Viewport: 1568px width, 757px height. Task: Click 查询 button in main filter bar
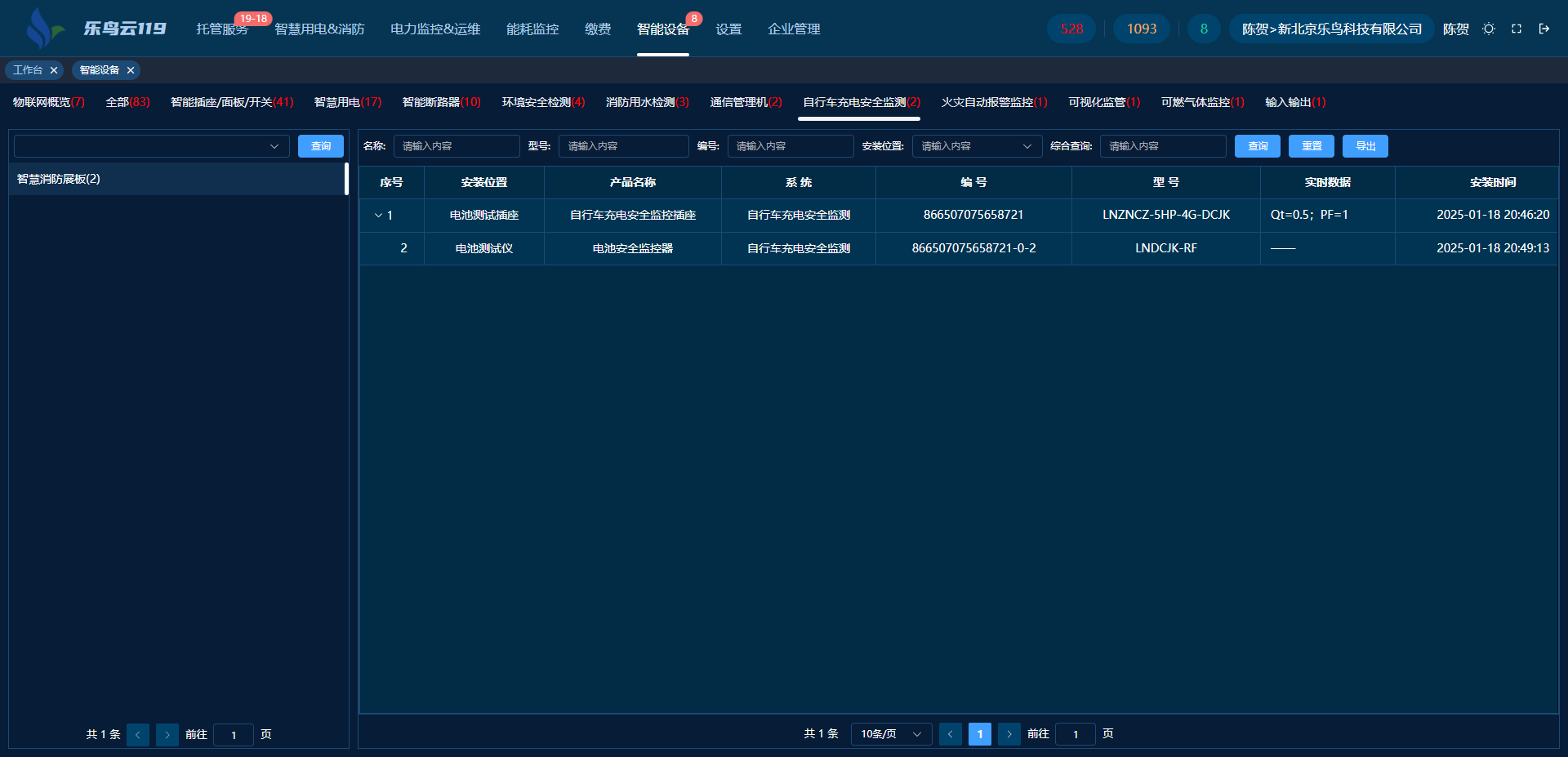(1258, 146)
